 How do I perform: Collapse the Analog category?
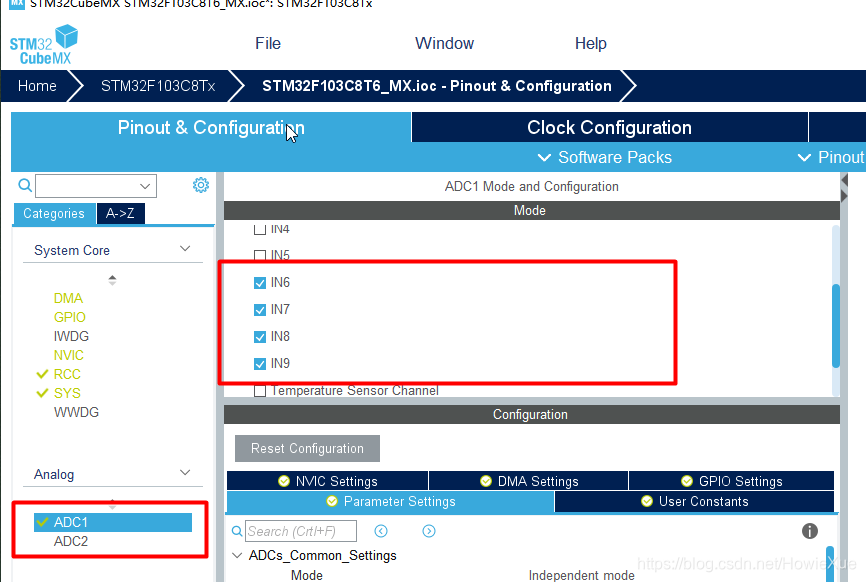pyautogui.click(x=185, y=473)
